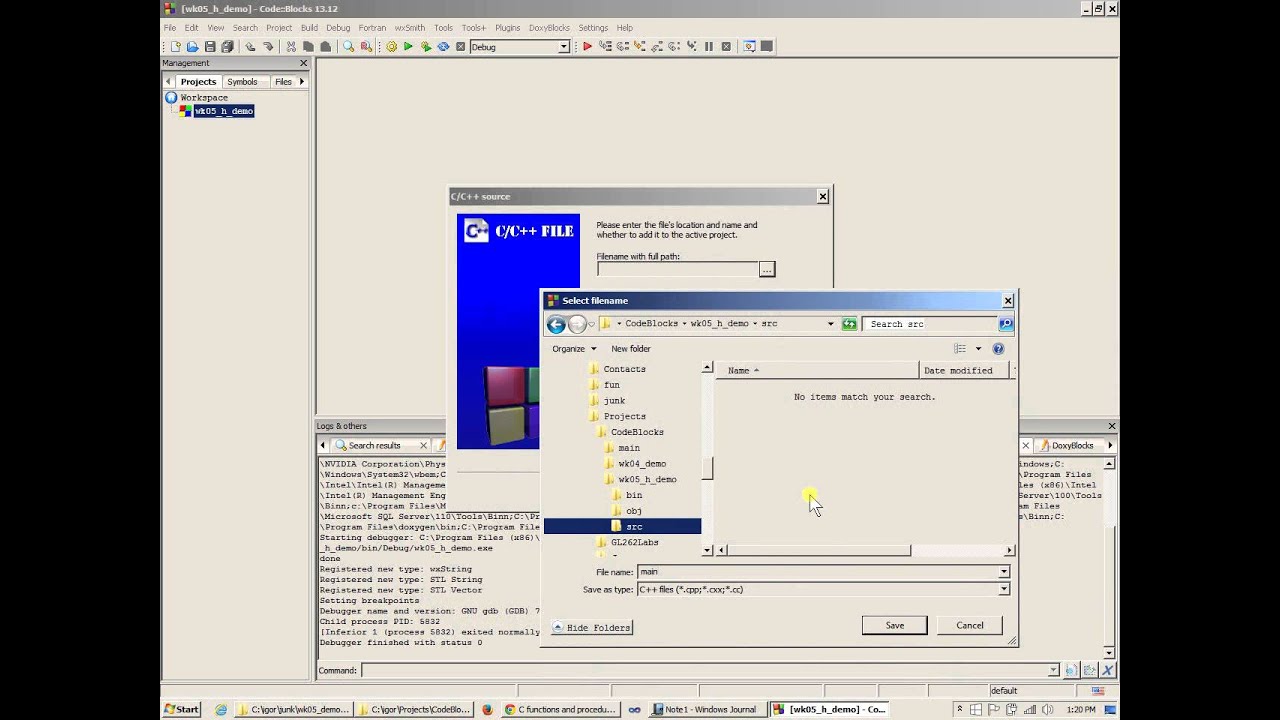The height and width of the screenshot is (720, 1280).
Task: Click the Save all files toolbar icon
Action: pyautogui.click(x=227, y=46)
